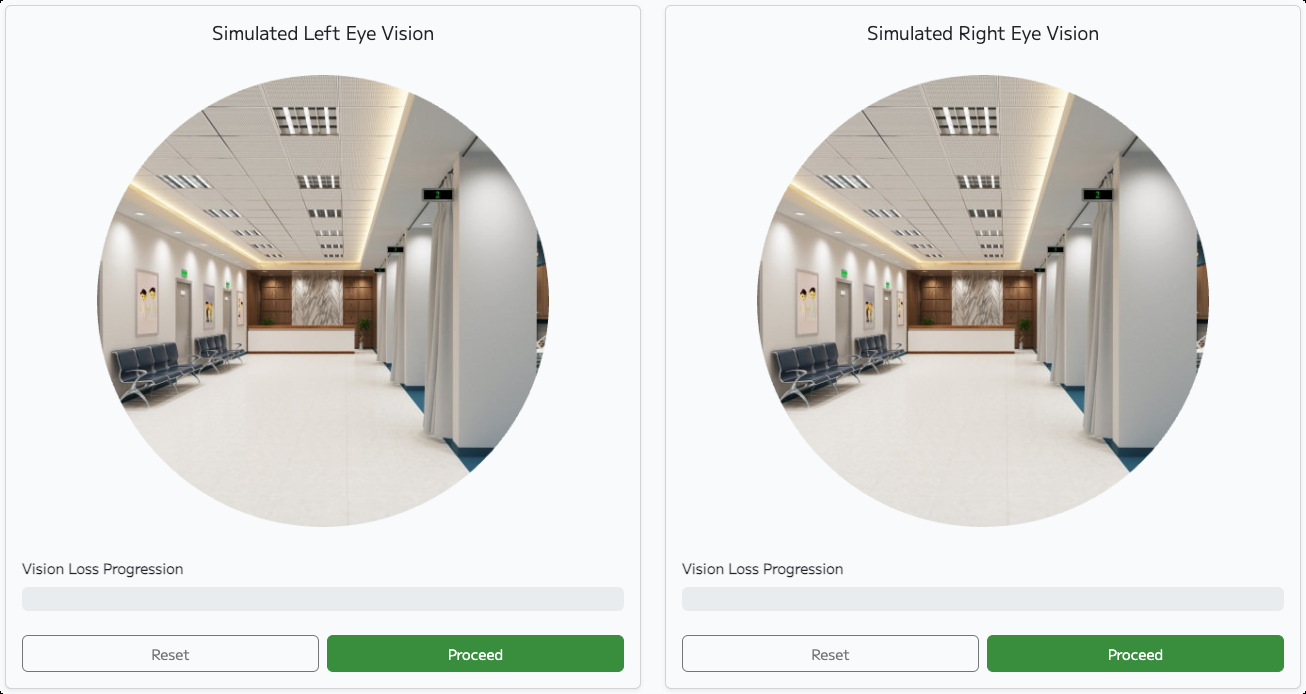Reset the right eye vision simulation
Viewport: 1306px width, 694px height.
pos(830,654)
